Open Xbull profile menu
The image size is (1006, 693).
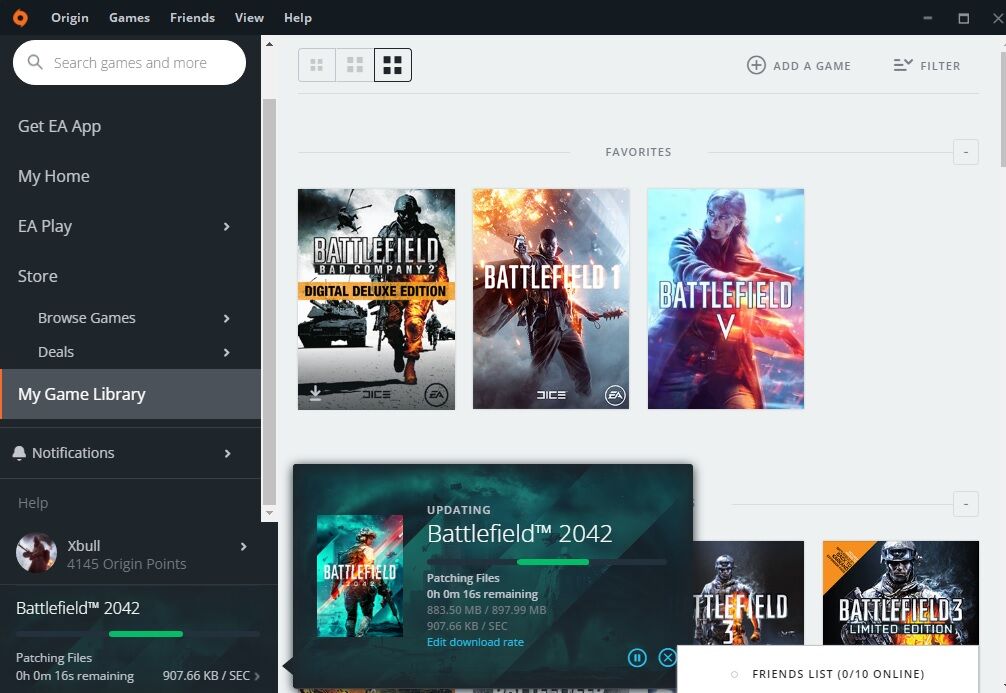(244, 547)
